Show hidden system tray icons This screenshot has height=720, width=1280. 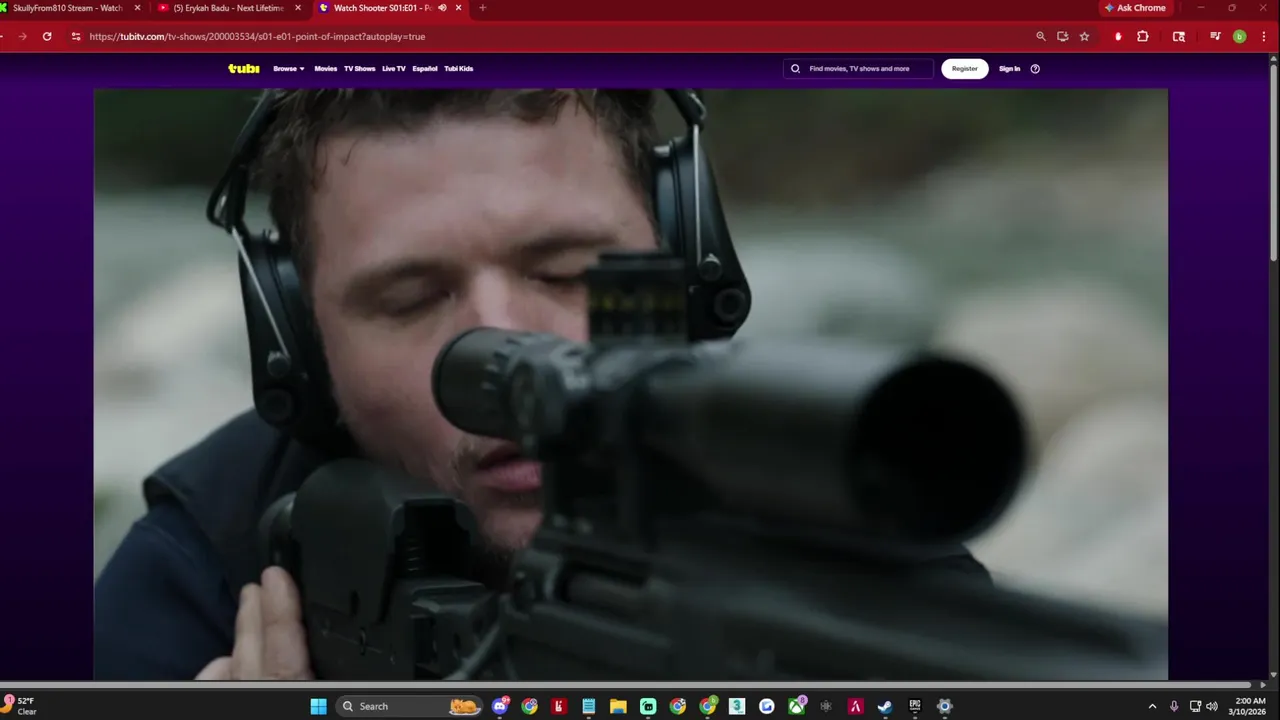pos(1152,706)
